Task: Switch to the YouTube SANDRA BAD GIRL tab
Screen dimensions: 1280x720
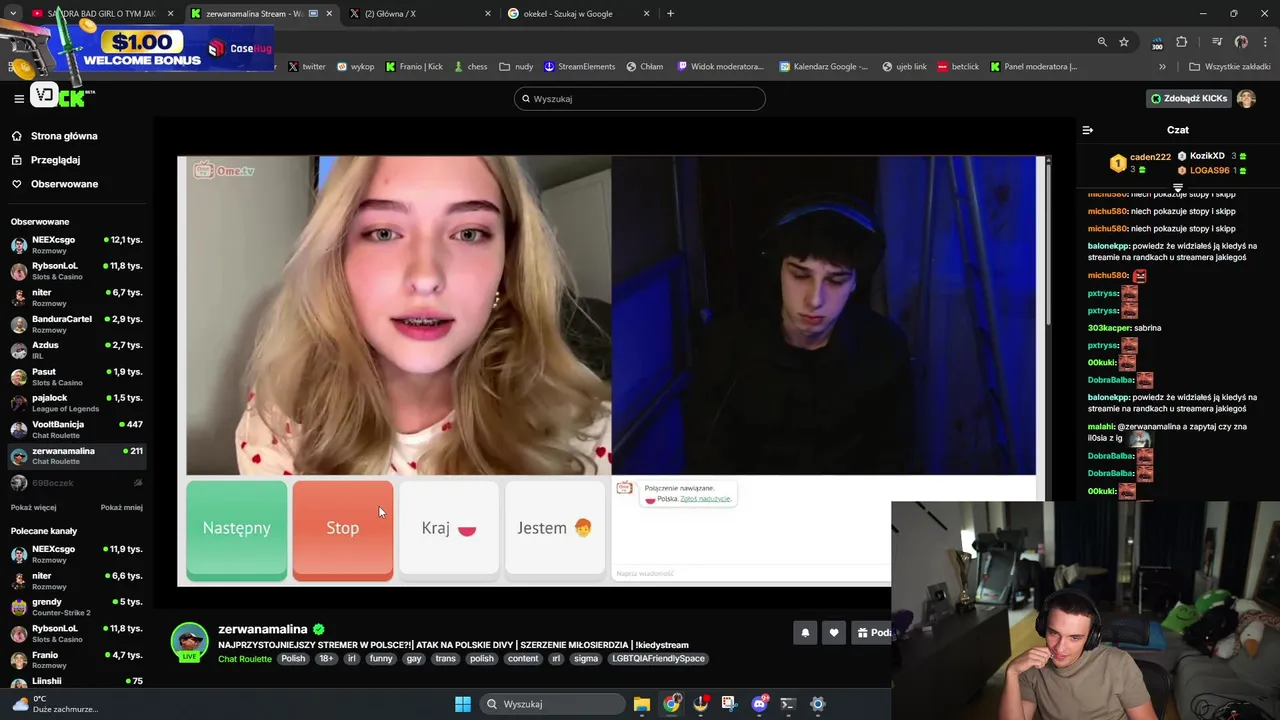Action: click(x=102, y=14)
